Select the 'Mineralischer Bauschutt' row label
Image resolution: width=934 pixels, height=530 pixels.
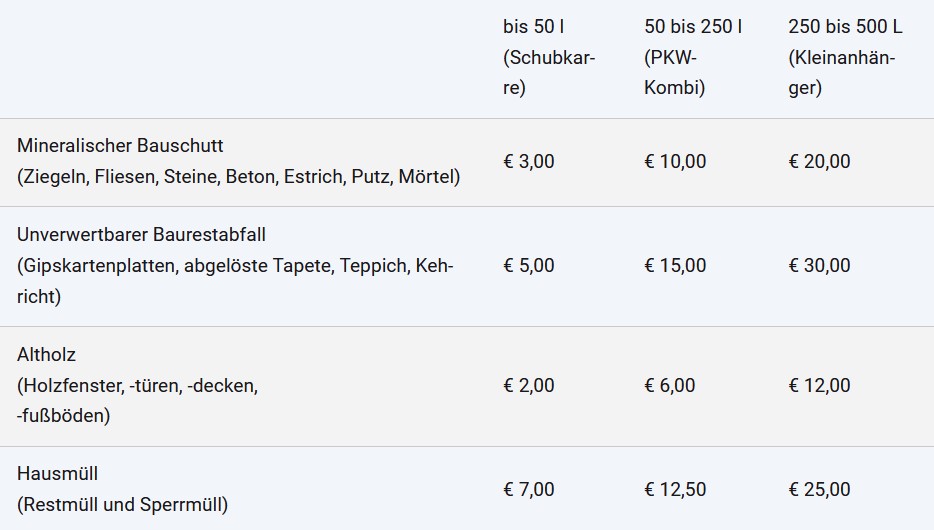coord(120,145)
